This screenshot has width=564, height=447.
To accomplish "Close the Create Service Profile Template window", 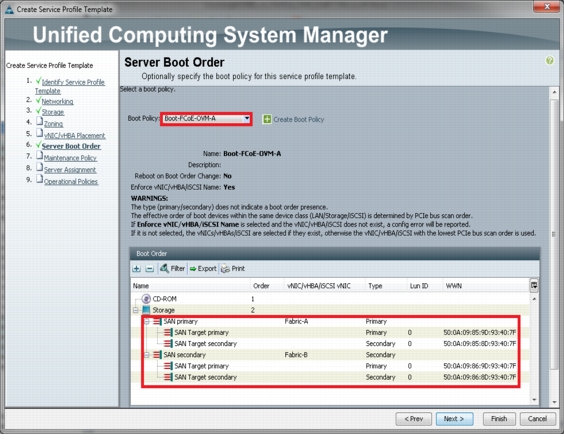I will click(x=546, y=6).
